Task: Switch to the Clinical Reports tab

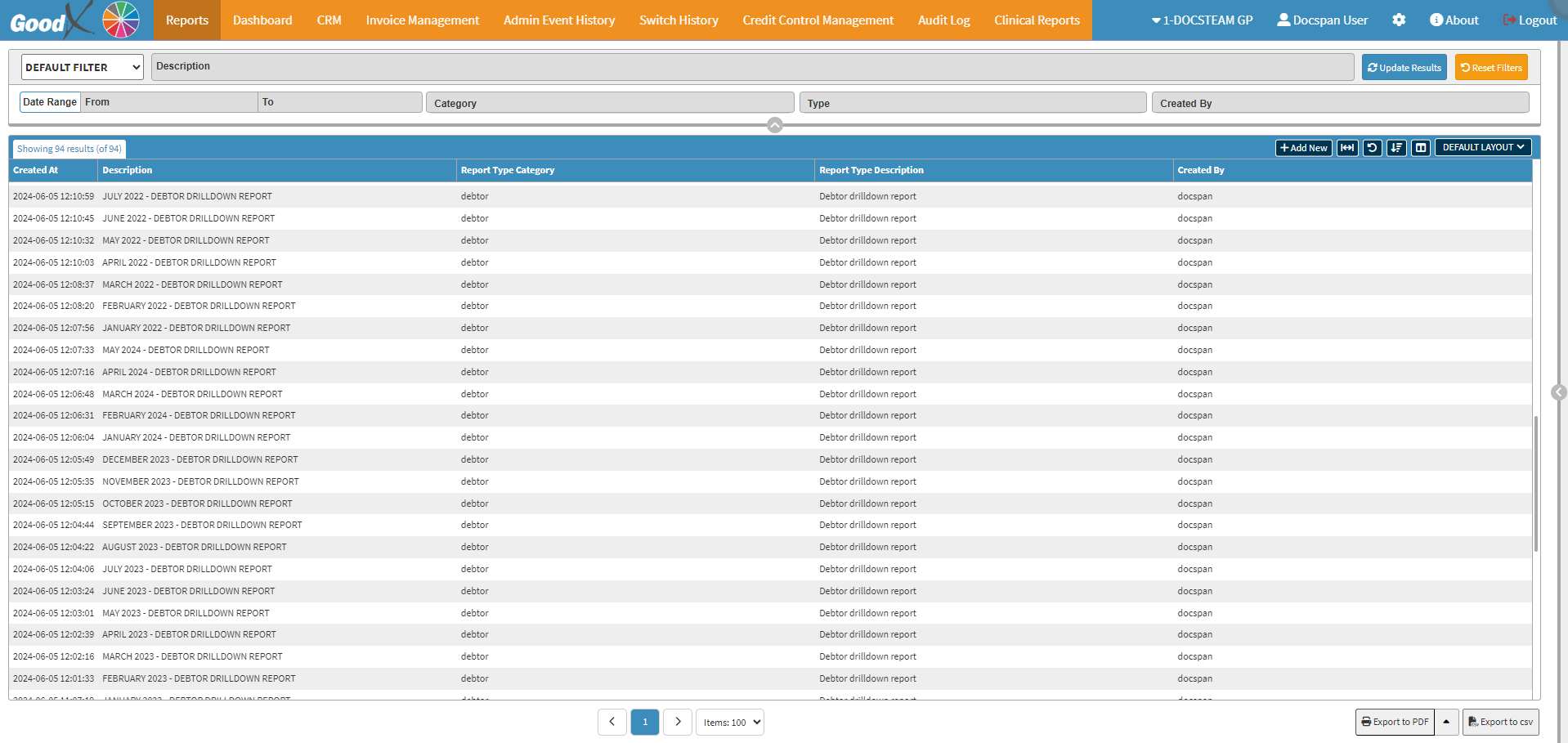Action: point(1037,20)
